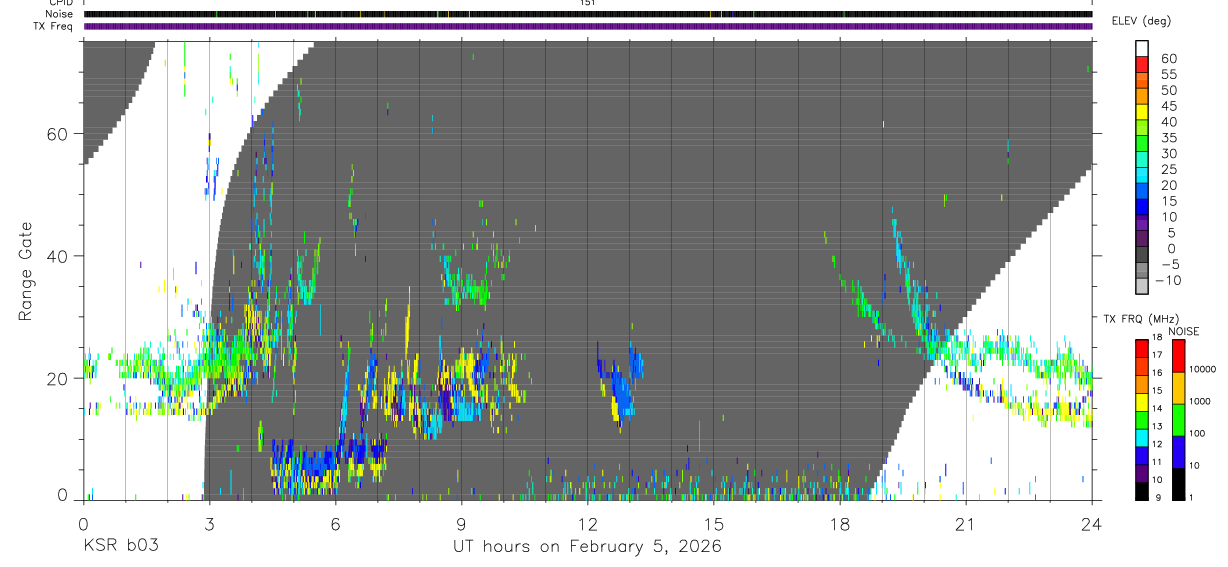Click the KSR b03 radar beam label

tap(120, 546)
